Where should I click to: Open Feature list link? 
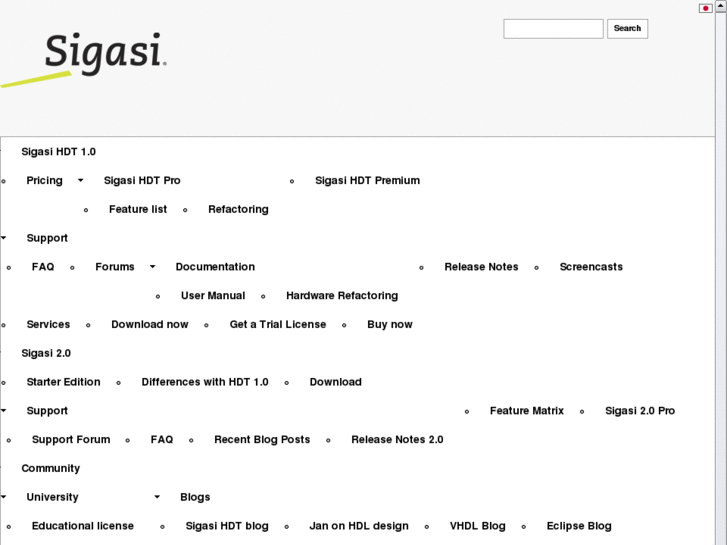(138, 209)
